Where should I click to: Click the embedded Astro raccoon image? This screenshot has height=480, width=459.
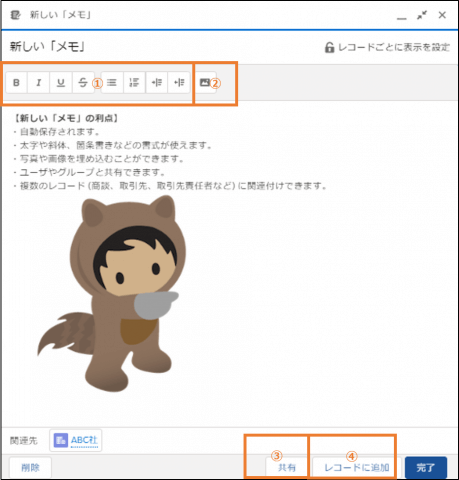(x=112, y=293)
